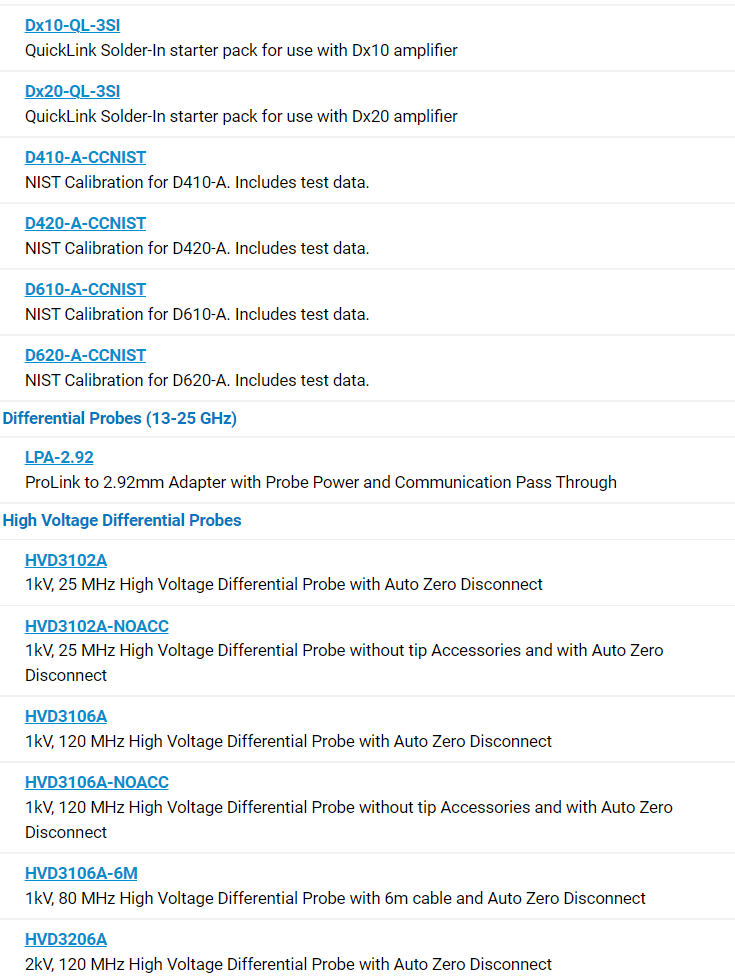Open the LPA-2.92 adapter link

(59, 458)
